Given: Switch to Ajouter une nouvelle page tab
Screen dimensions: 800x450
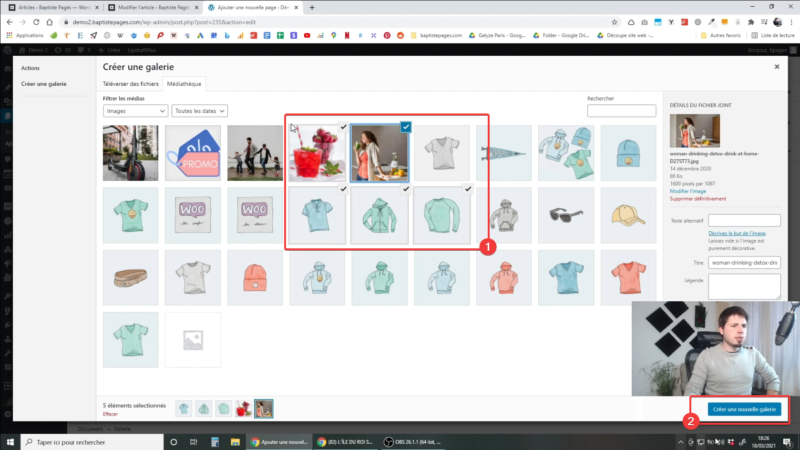Looking at the screenshot, I should click(x=253, y=8).
